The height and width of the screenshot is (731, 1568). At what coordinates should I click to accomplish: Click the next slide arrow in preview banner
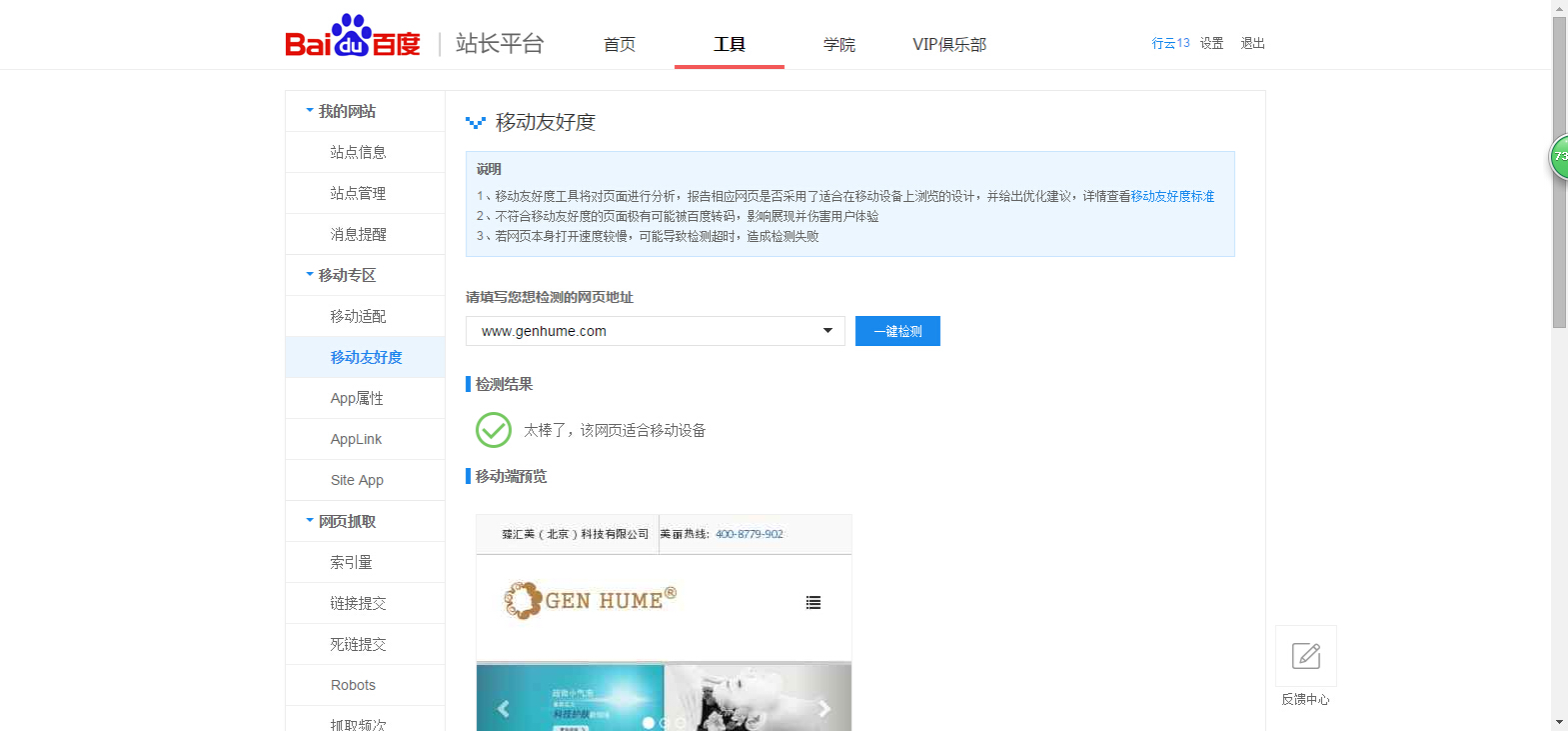[824, 708]
